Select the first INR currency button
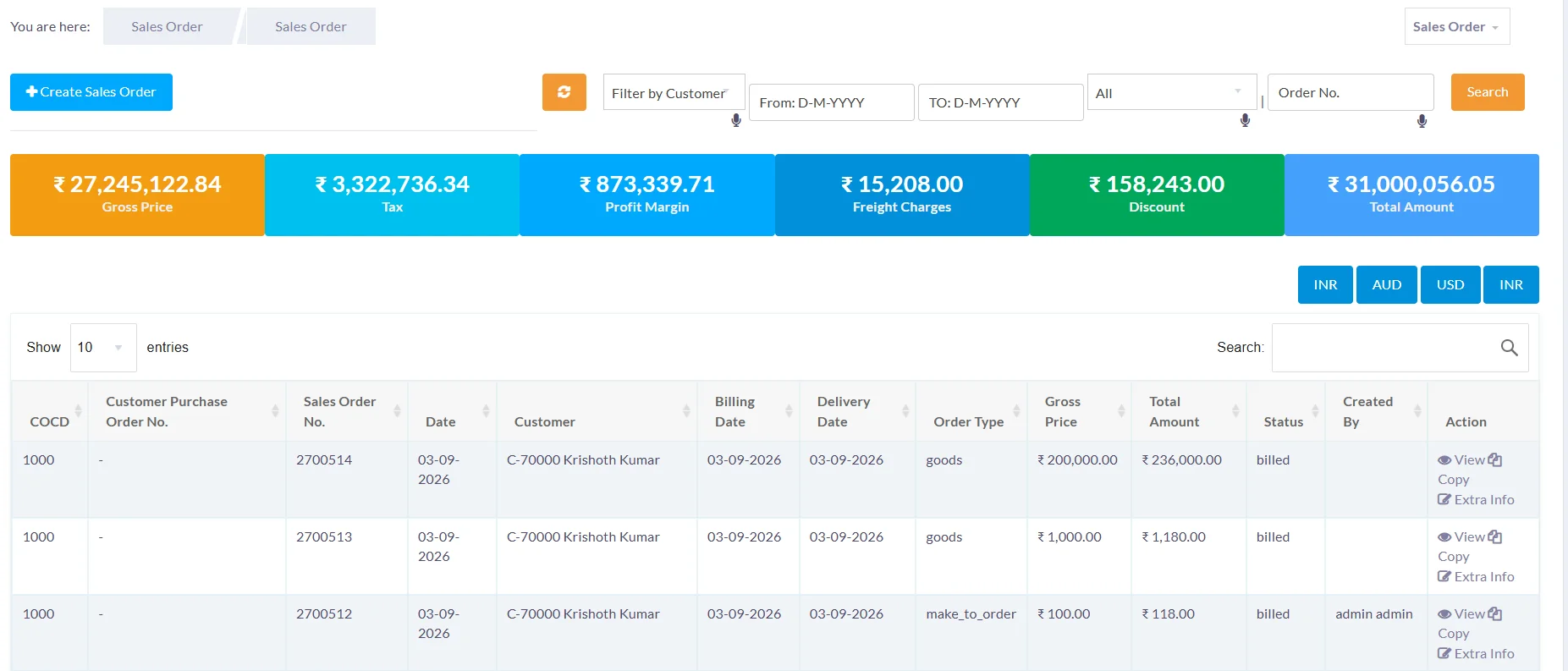 coord(1325,285)
